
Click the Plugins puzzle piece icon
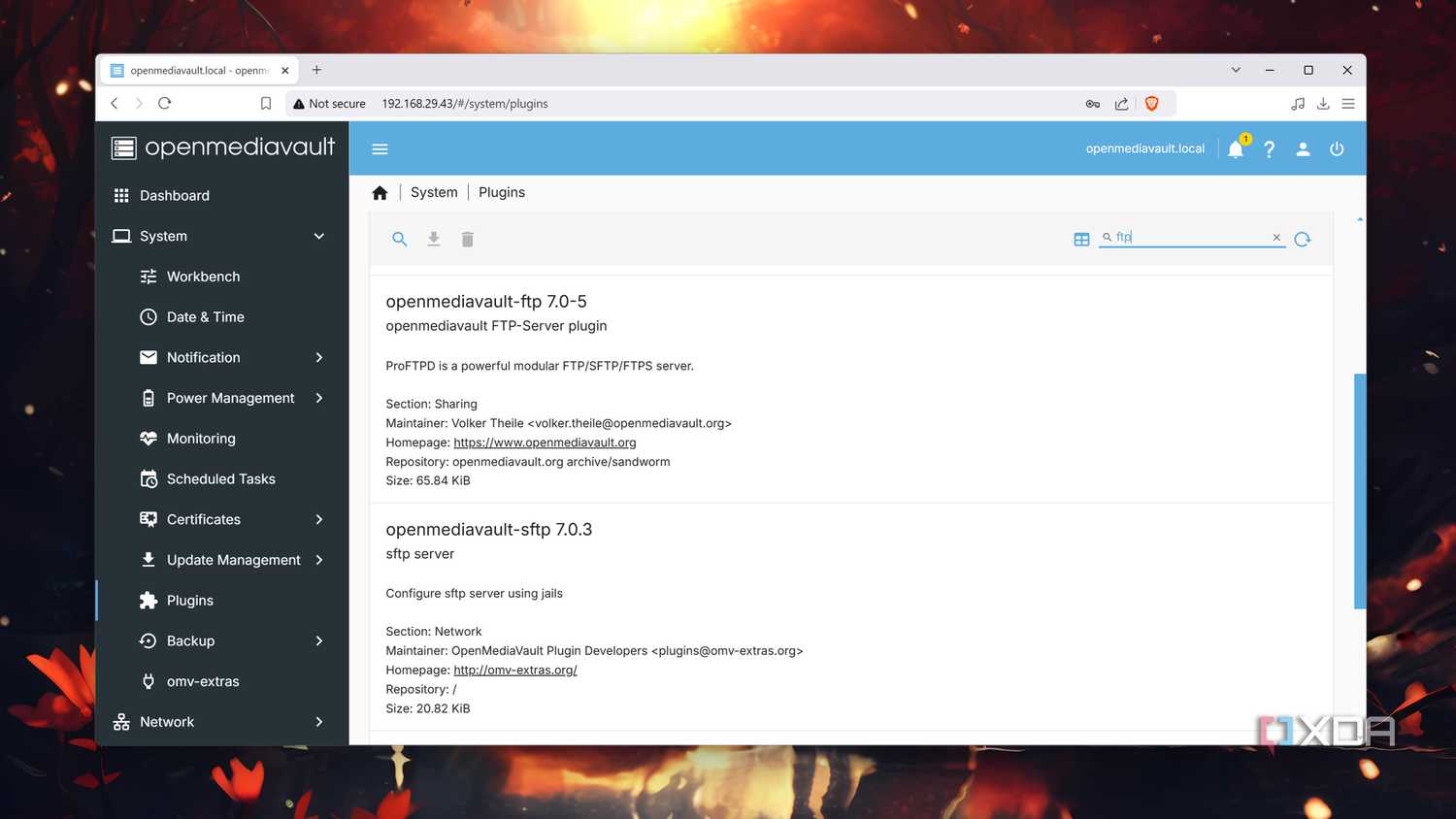149,601
